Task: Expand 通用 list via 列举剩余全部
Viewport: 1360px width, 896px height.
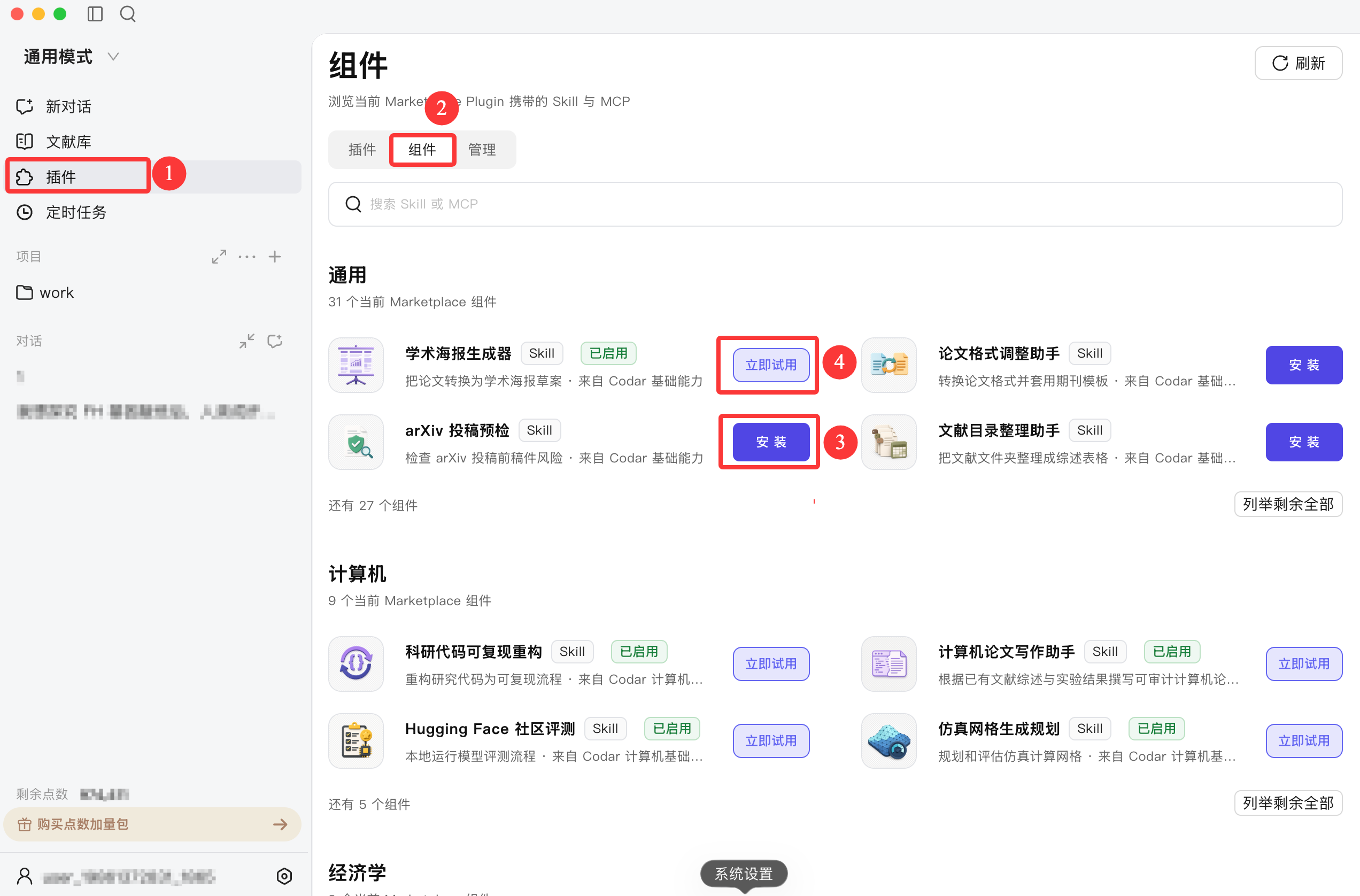Action: [1288, 504]
